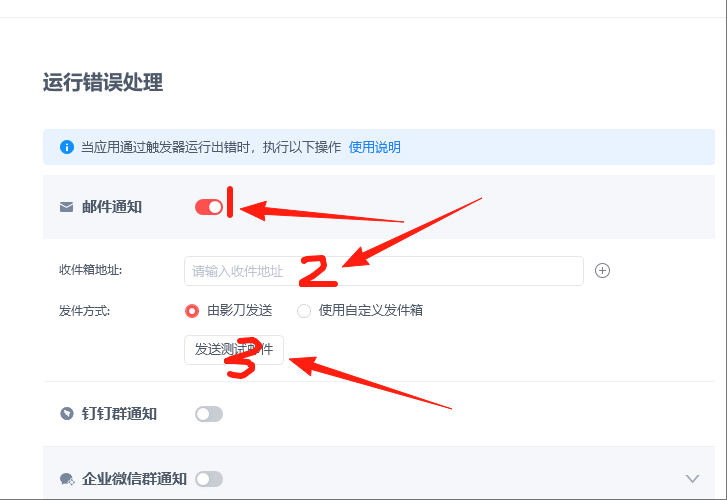Click the 运行错误处理 heading

103,83
